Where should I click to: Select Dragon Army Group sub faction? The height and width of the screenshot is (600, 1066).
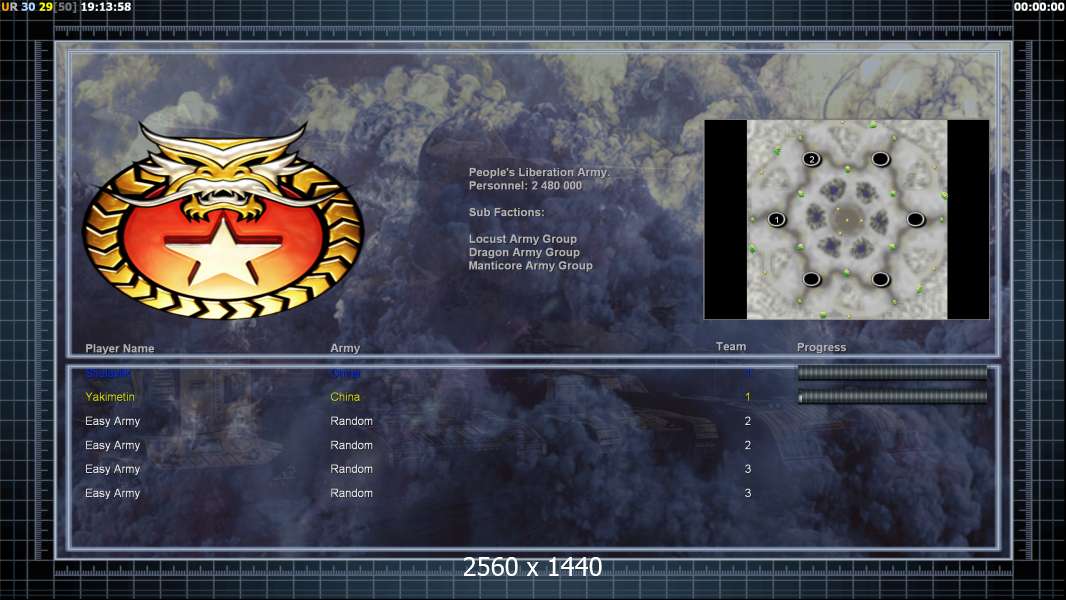523,252
